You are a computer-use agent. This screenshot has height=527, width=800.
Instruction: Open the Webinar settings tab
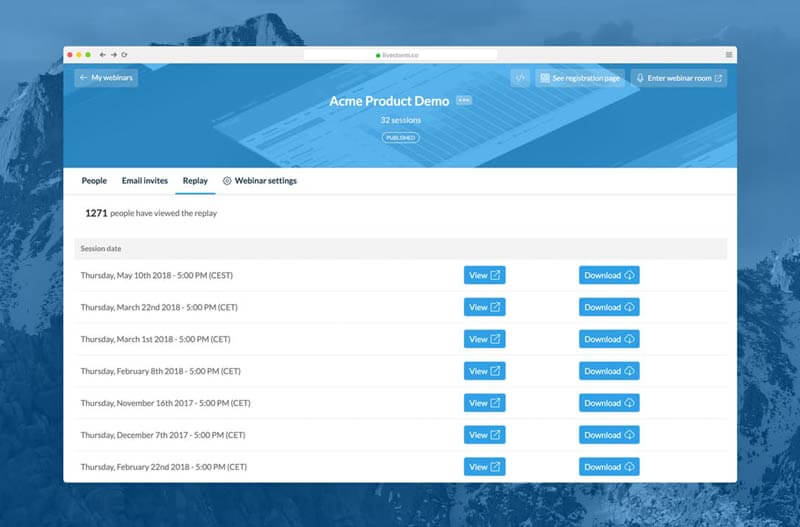click(259, 181)
